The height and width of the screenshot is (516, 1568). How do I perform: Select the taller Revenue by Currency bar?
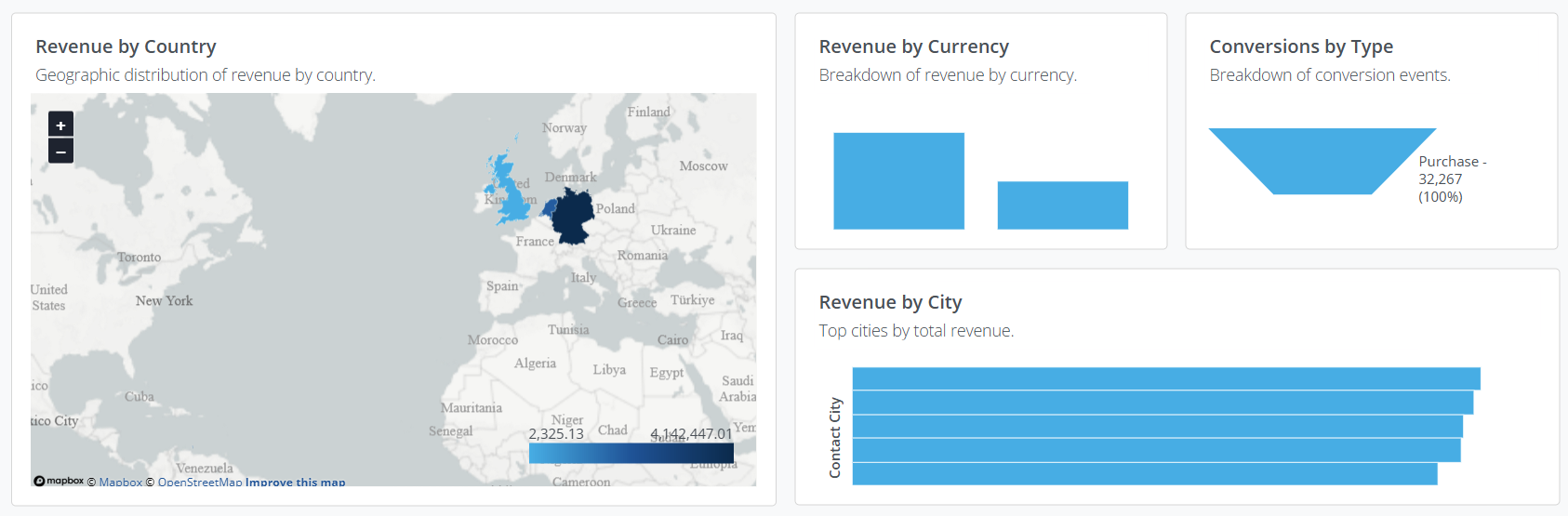898,181
